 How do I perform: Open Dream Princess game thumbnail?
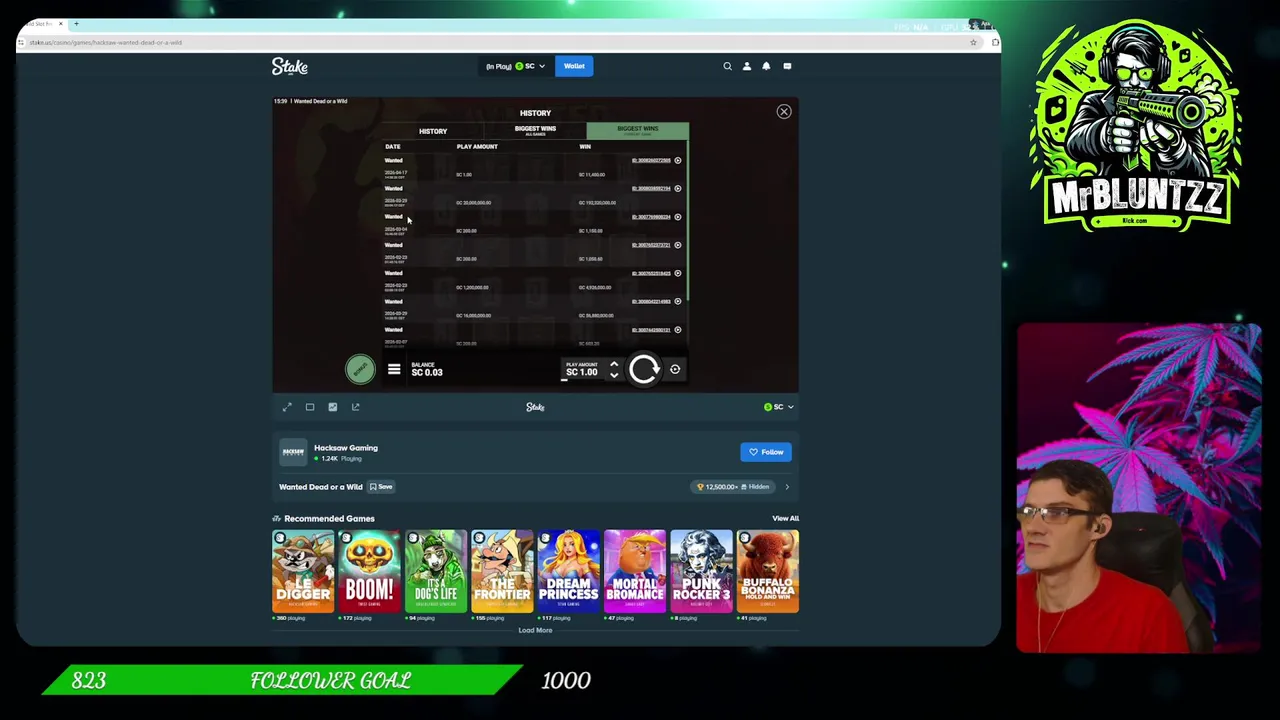(x=568, y=571)
